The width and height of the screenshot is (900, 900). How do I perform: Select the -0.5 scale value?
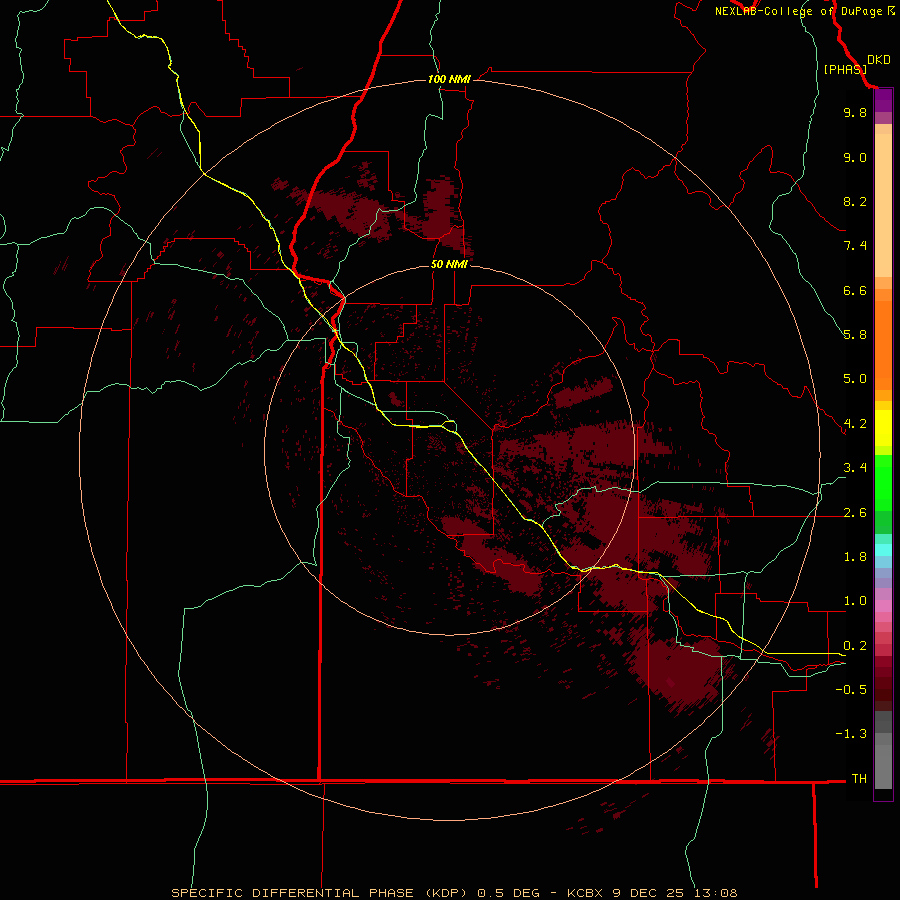[851, 690]
